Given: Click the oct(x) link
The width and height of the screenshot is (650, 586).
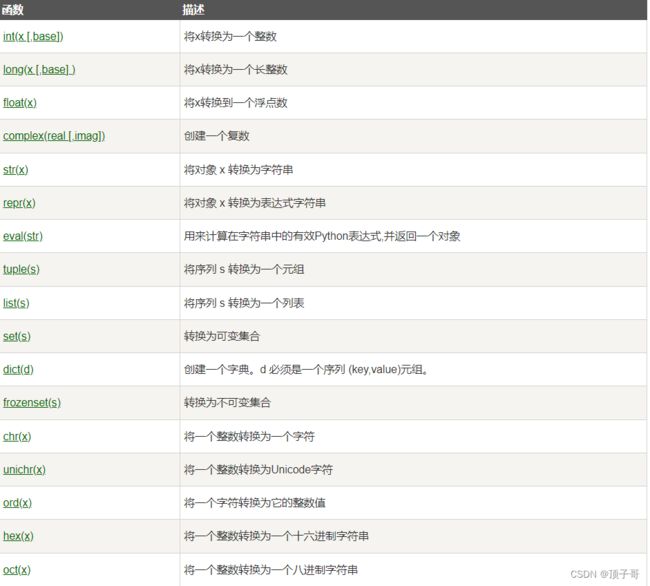Looking at the screenshot, I should point(17,570).
